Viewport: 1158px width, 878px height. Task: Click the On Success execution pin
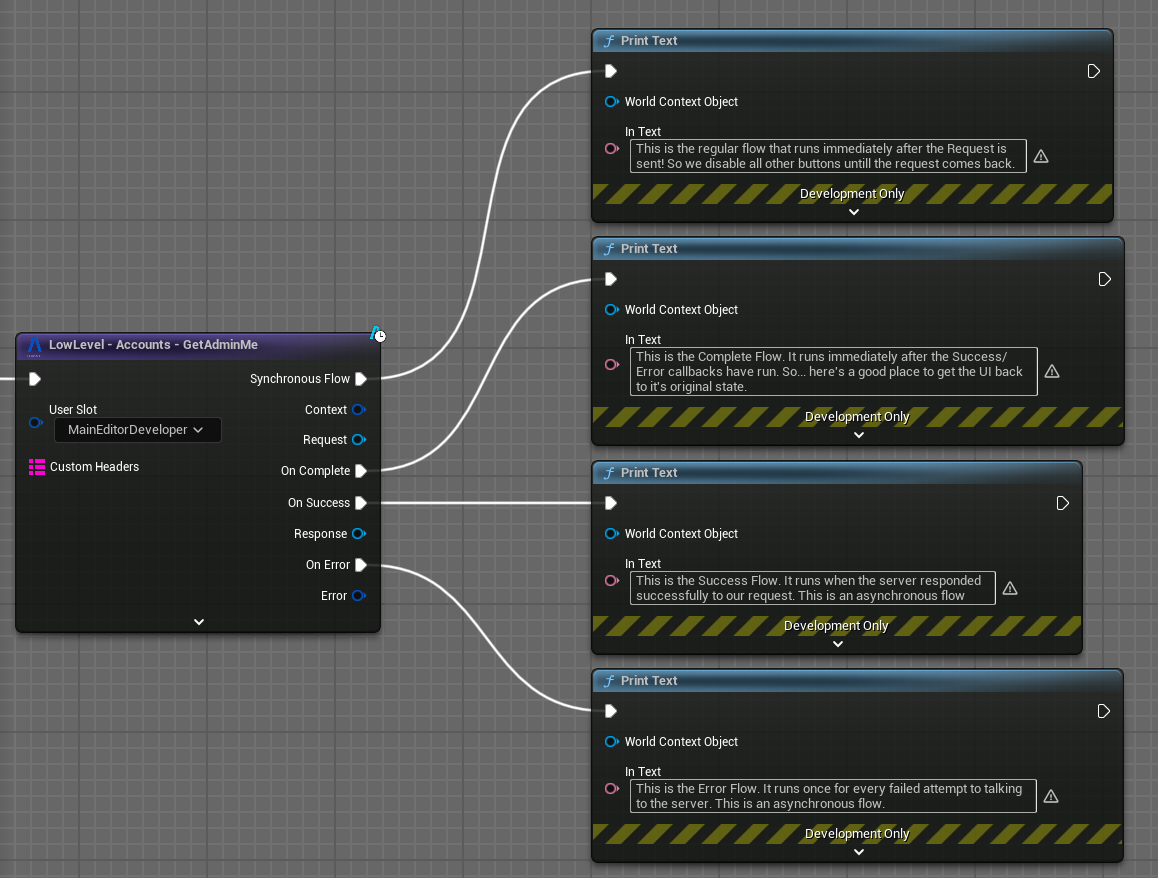pos(361,503)
